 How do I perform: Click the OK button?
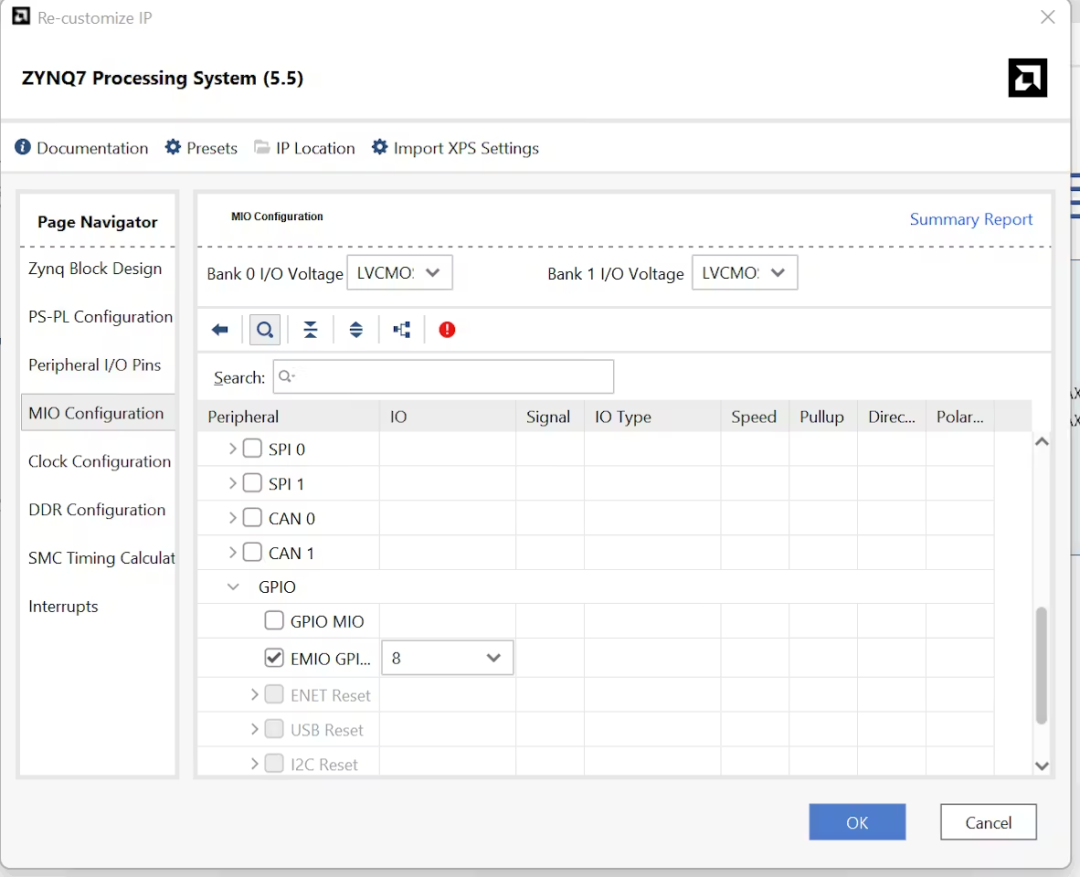(857, 822)
